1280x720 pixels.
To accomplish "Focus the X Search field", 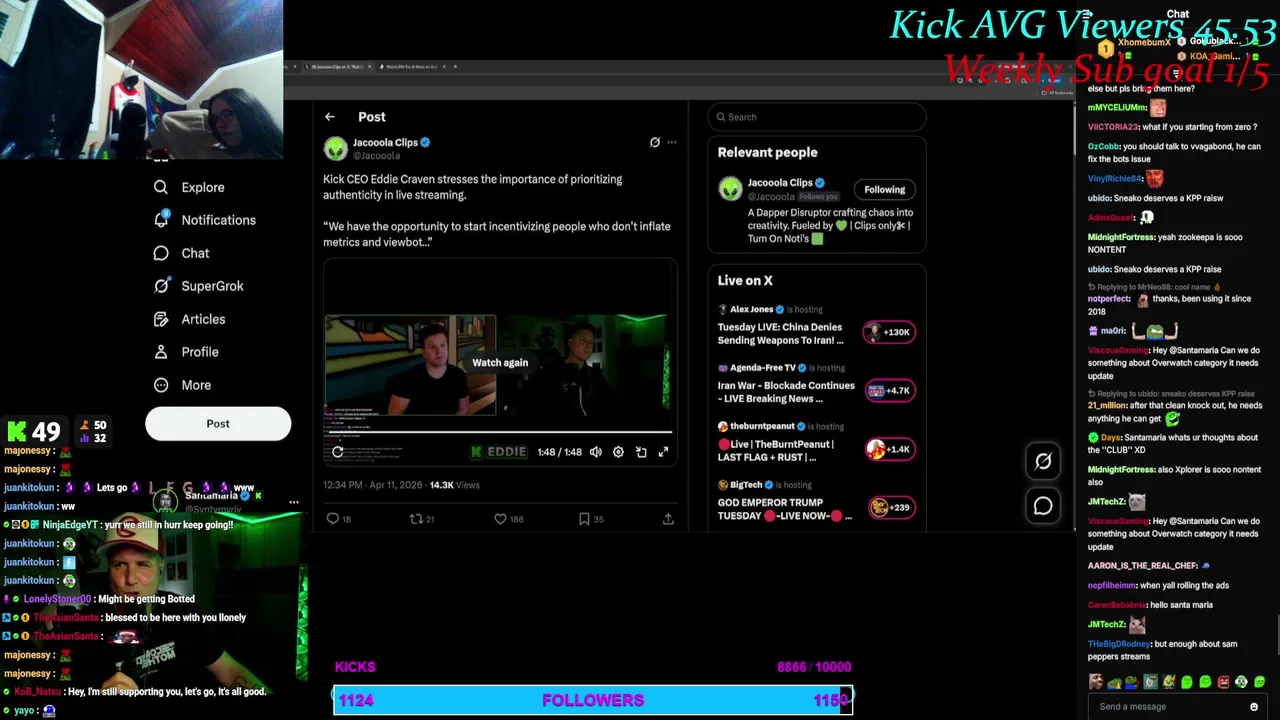I will click(817, 117).
